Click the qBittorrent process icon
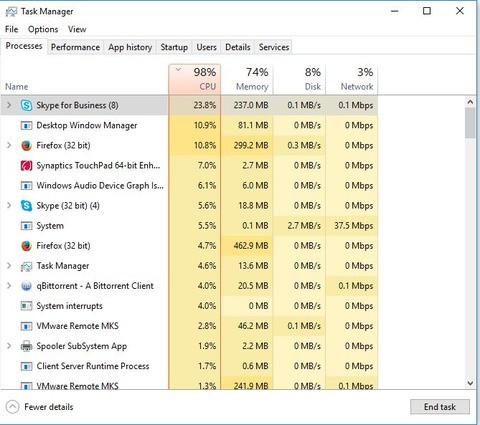Screen dimensions: 480x425 (26, 286)
